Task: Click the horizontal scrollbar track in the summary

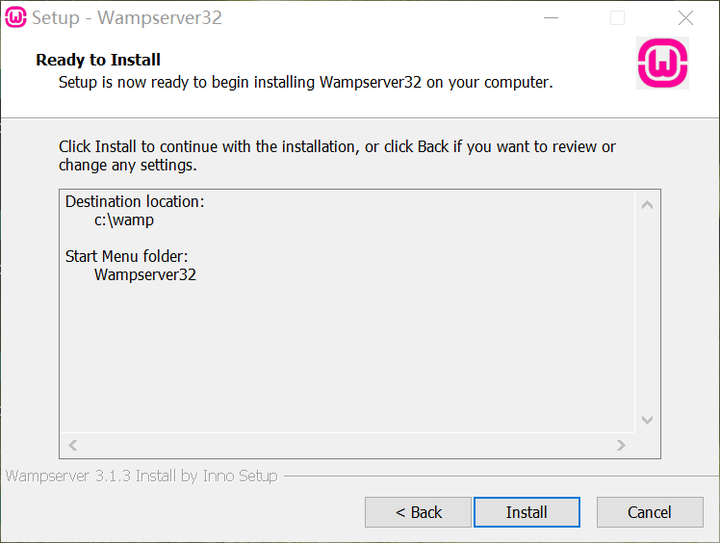Action: click(347, 445)
